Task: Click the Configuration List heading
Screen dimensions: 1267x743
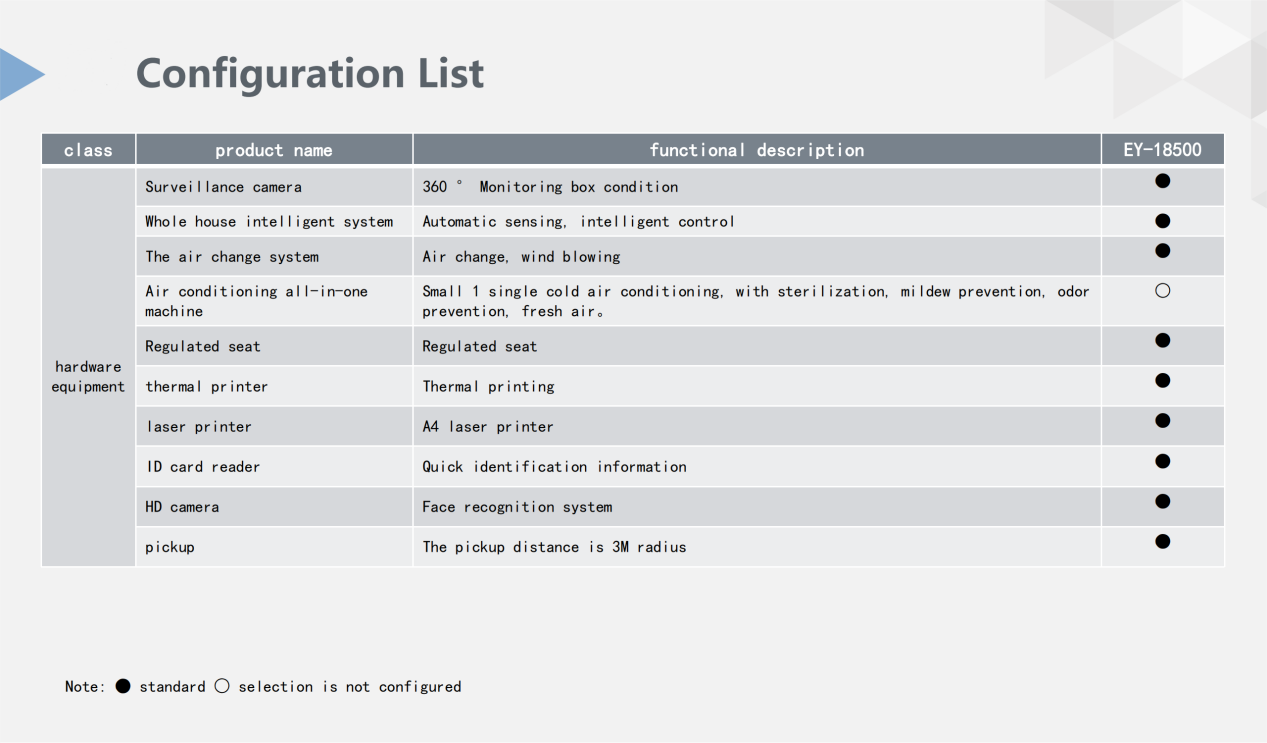Action: coord(310,73)
